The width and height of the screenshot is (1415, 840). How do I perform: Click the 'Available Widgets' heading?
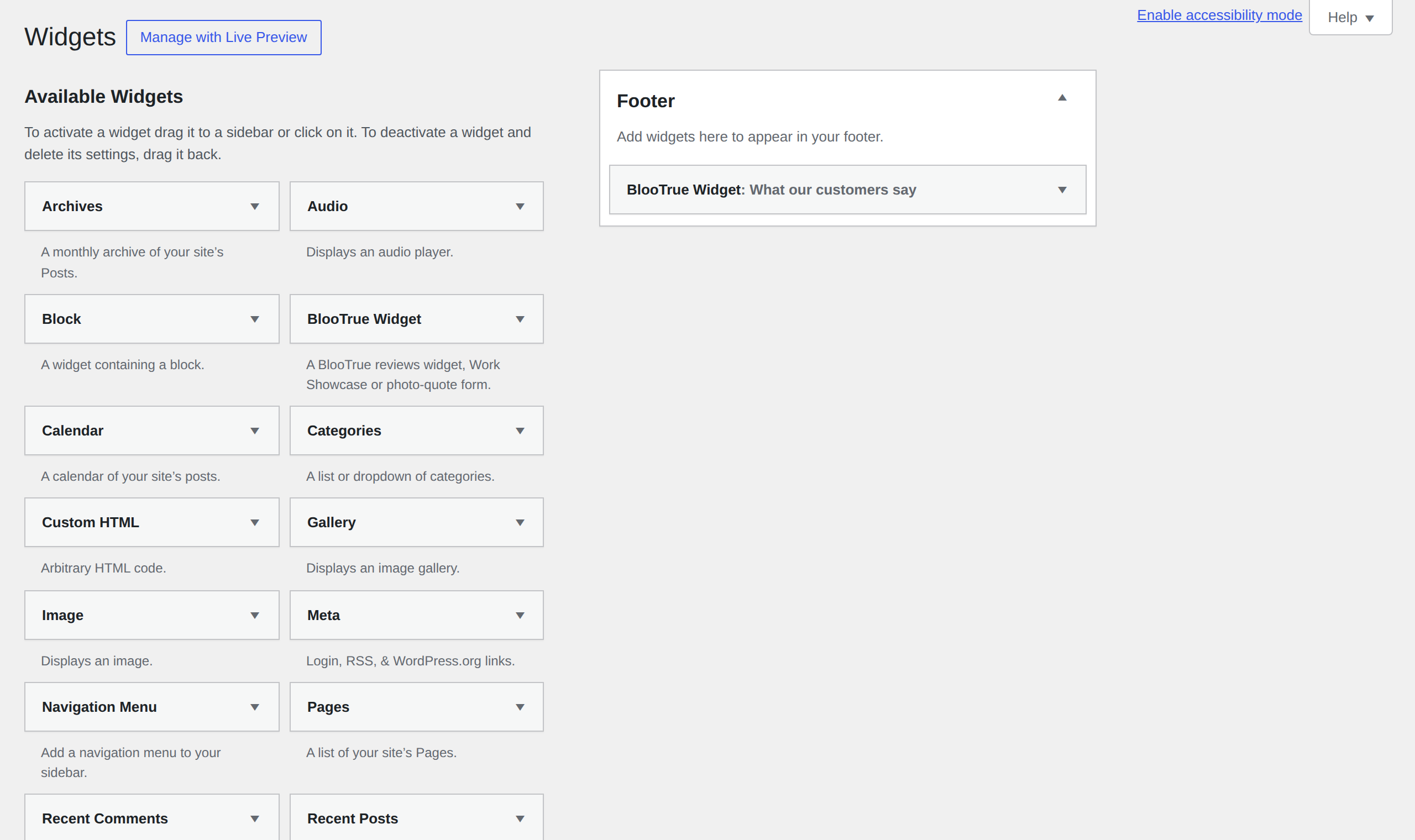click(x=103, y=97)
